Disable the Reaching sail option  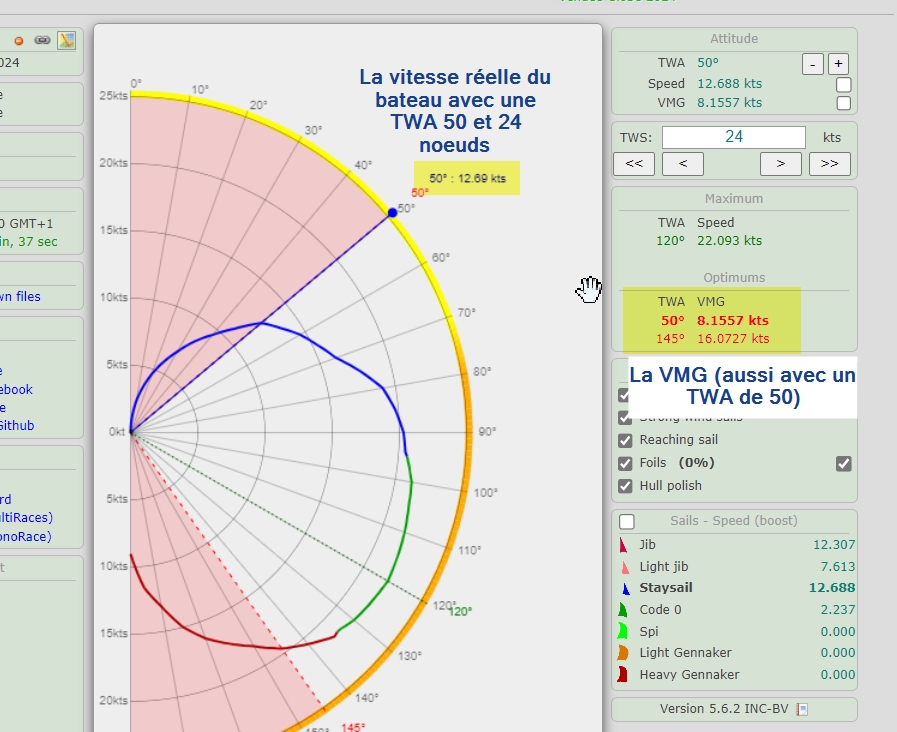click(x=626, y=440)
